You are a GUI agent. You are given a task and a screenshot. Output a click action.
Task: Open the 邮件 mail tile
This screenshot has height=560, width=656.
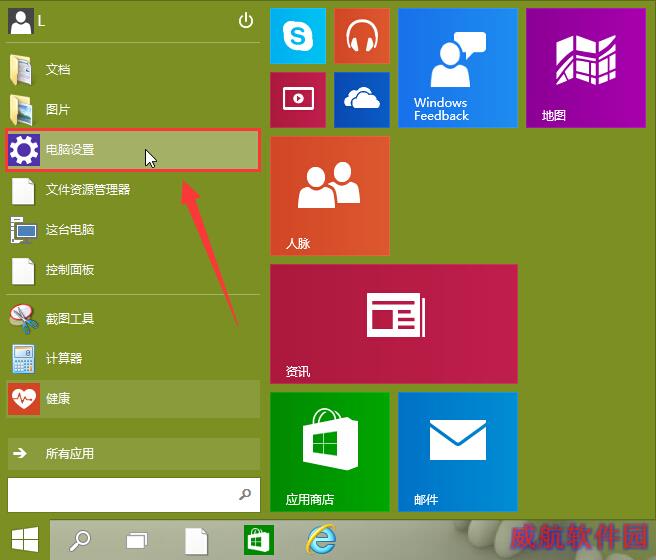[458, 452]
